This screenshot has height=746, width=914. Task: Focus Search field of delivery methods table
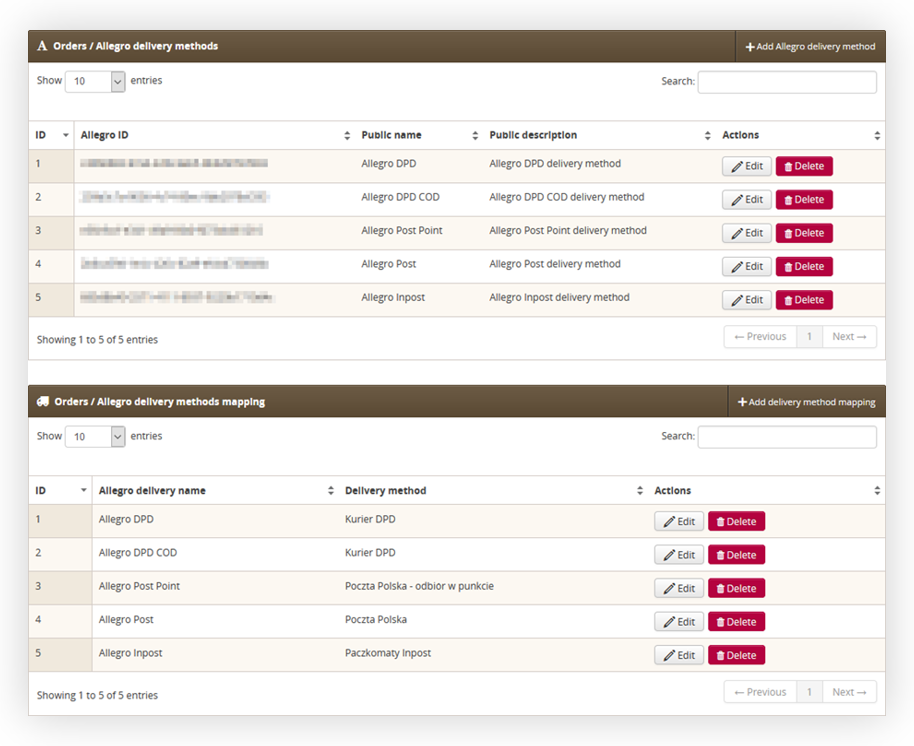pyautogui.click(x=787, y=82)
